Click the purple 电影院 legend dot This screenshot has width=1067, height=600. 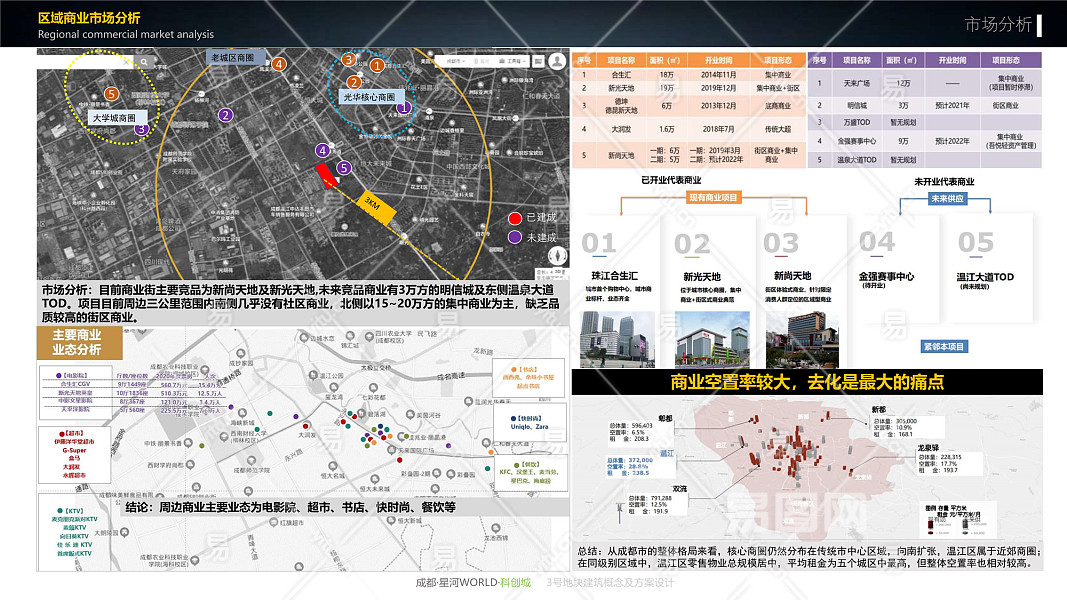click(61, 375)
